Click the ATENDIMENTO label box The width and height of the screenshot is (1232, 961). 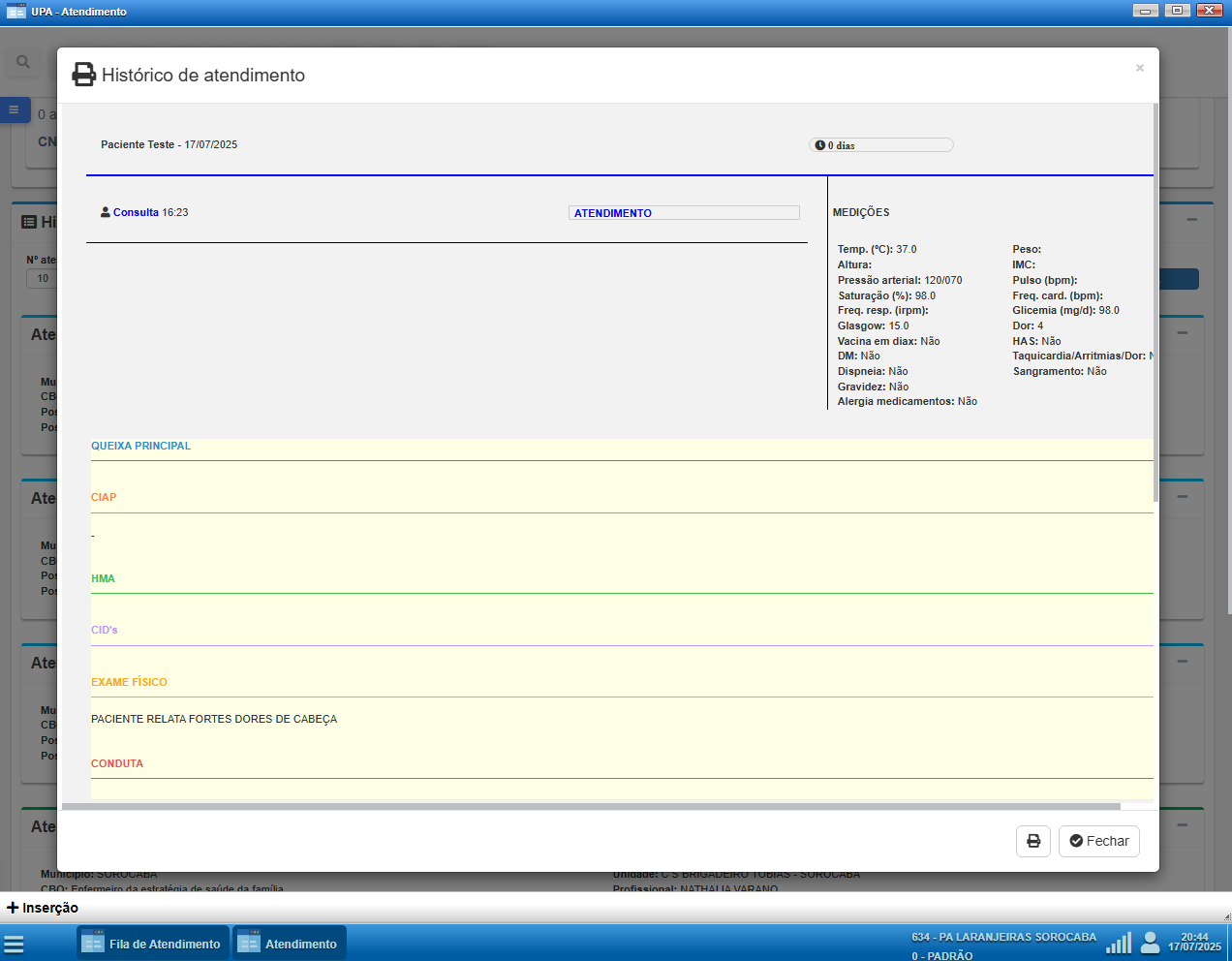click(x=683, y=213)
